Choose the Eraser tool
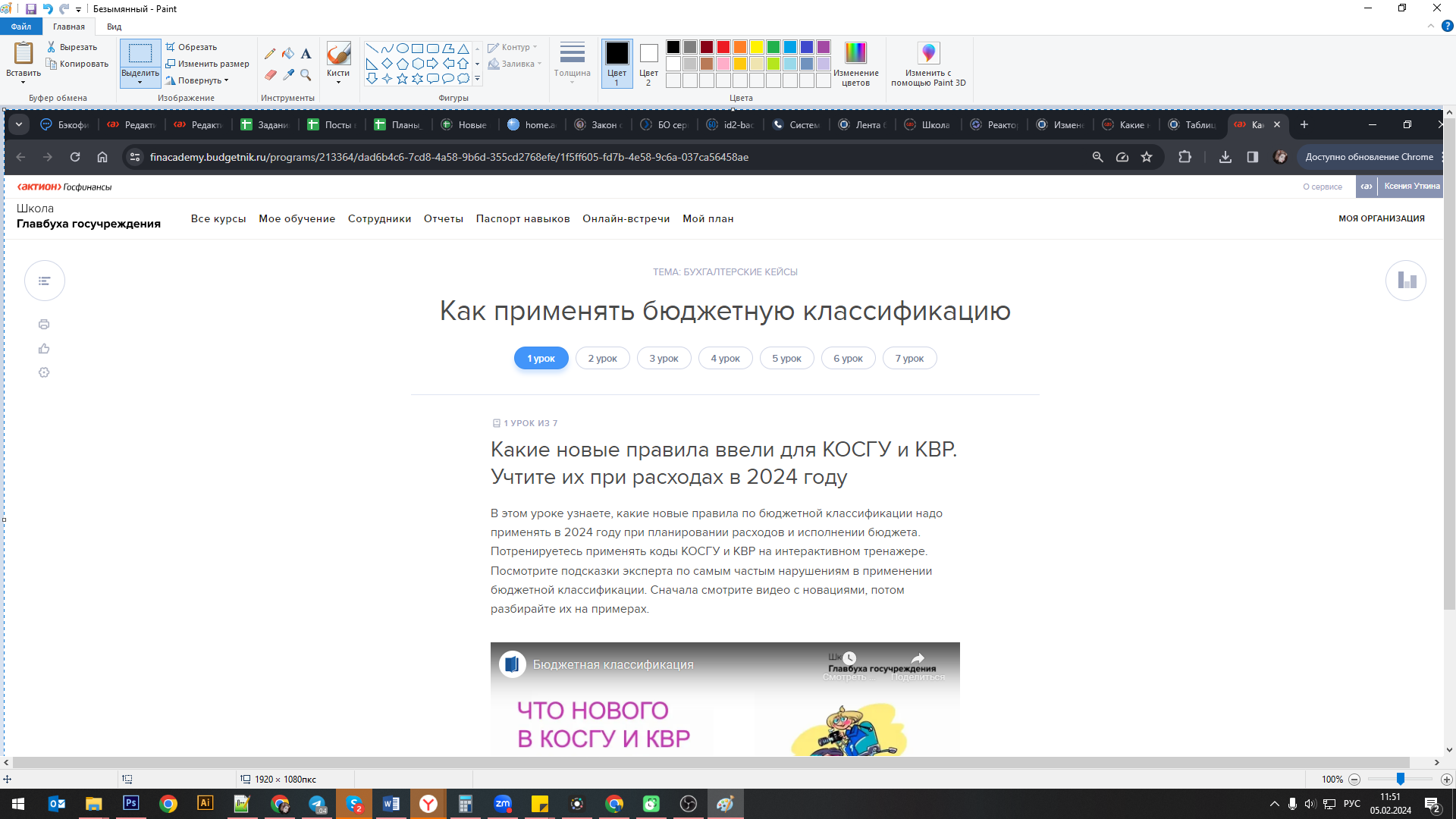1456x819 pixels. point(270,74)
